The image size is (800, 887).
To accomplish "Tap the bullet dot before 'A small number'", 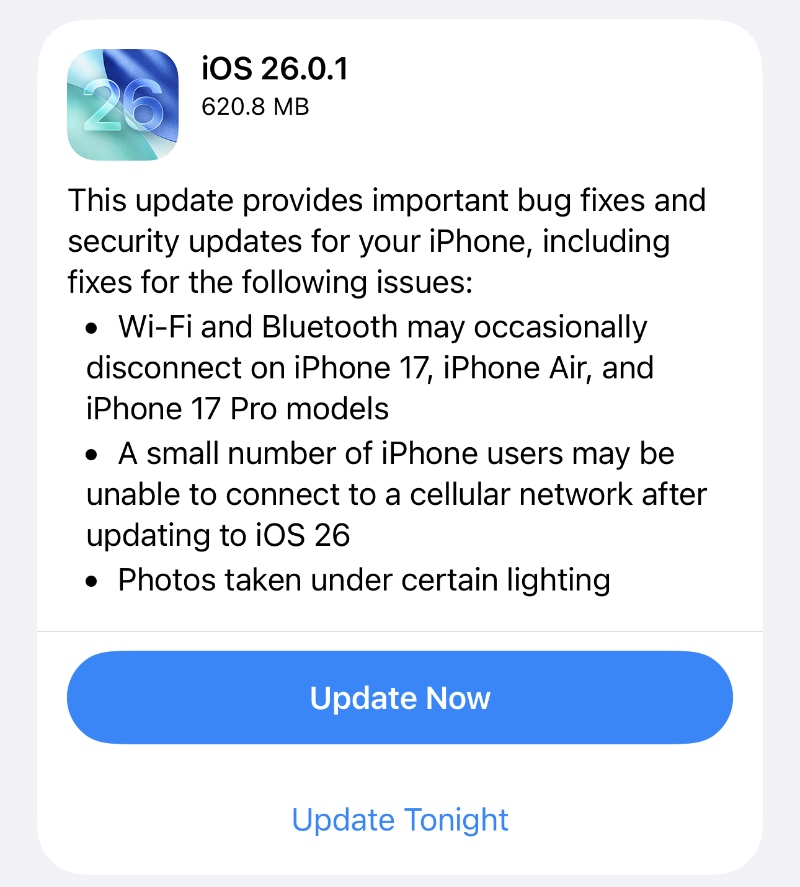I will click(92, 455).
